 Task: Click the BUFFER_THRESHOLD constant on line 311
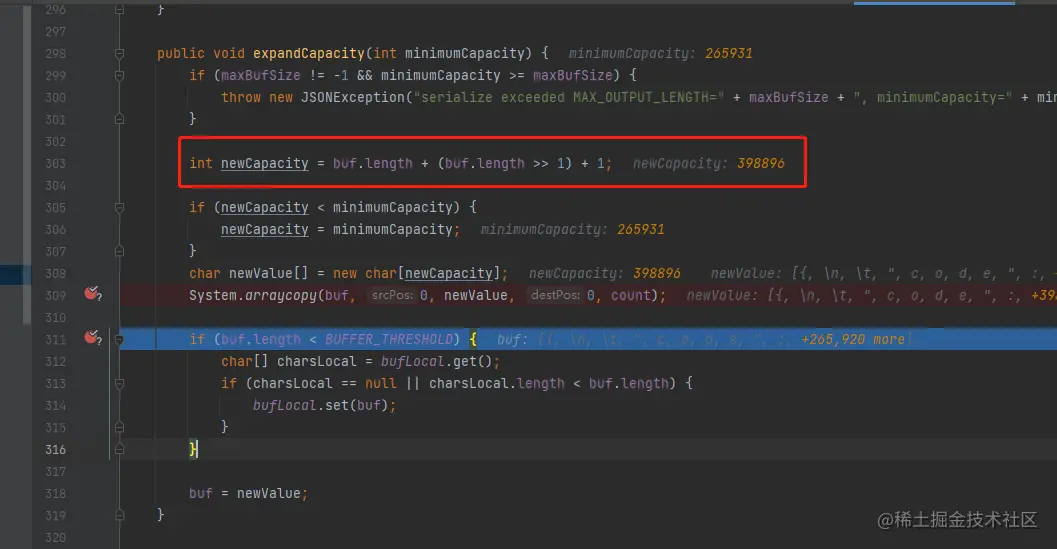(x=389, y=339)
